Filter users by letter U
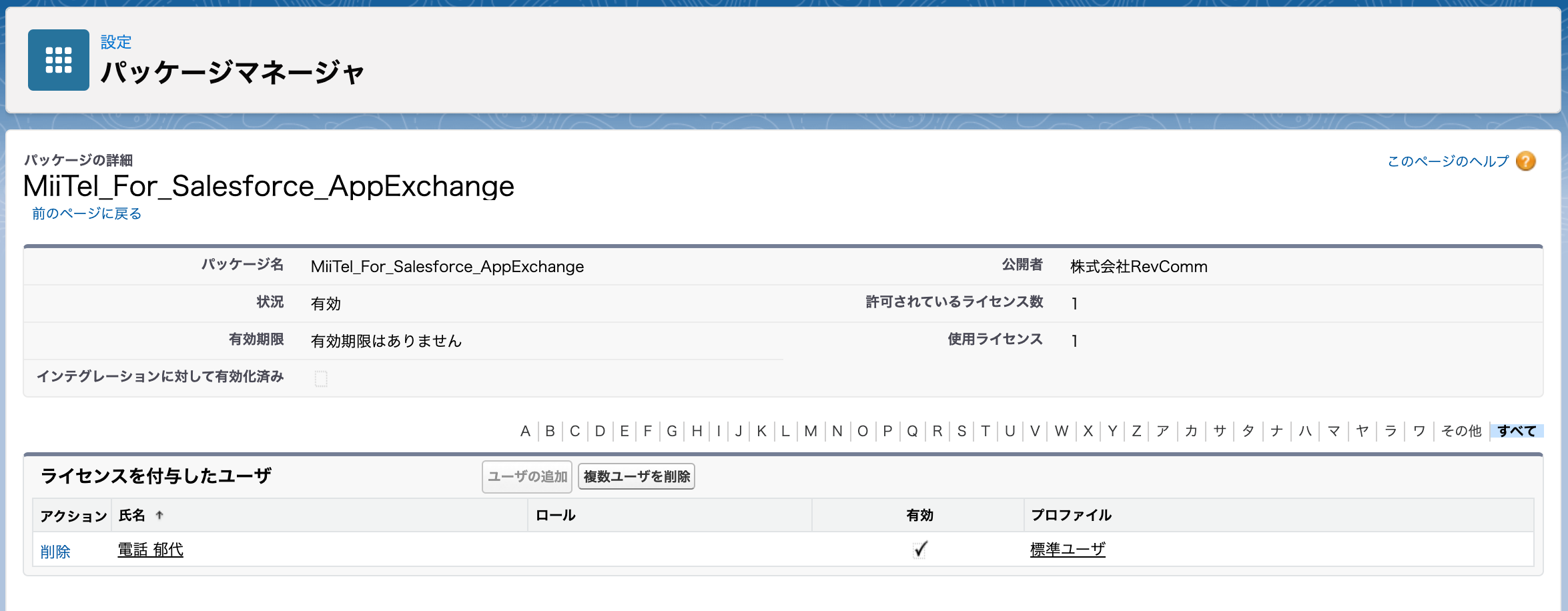 (1010, 431)
